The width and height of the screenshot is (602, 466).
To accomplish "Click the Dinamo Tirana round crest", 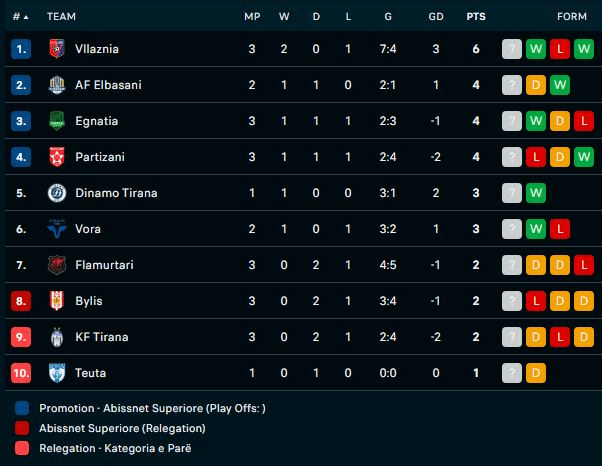I will (57, 193).
